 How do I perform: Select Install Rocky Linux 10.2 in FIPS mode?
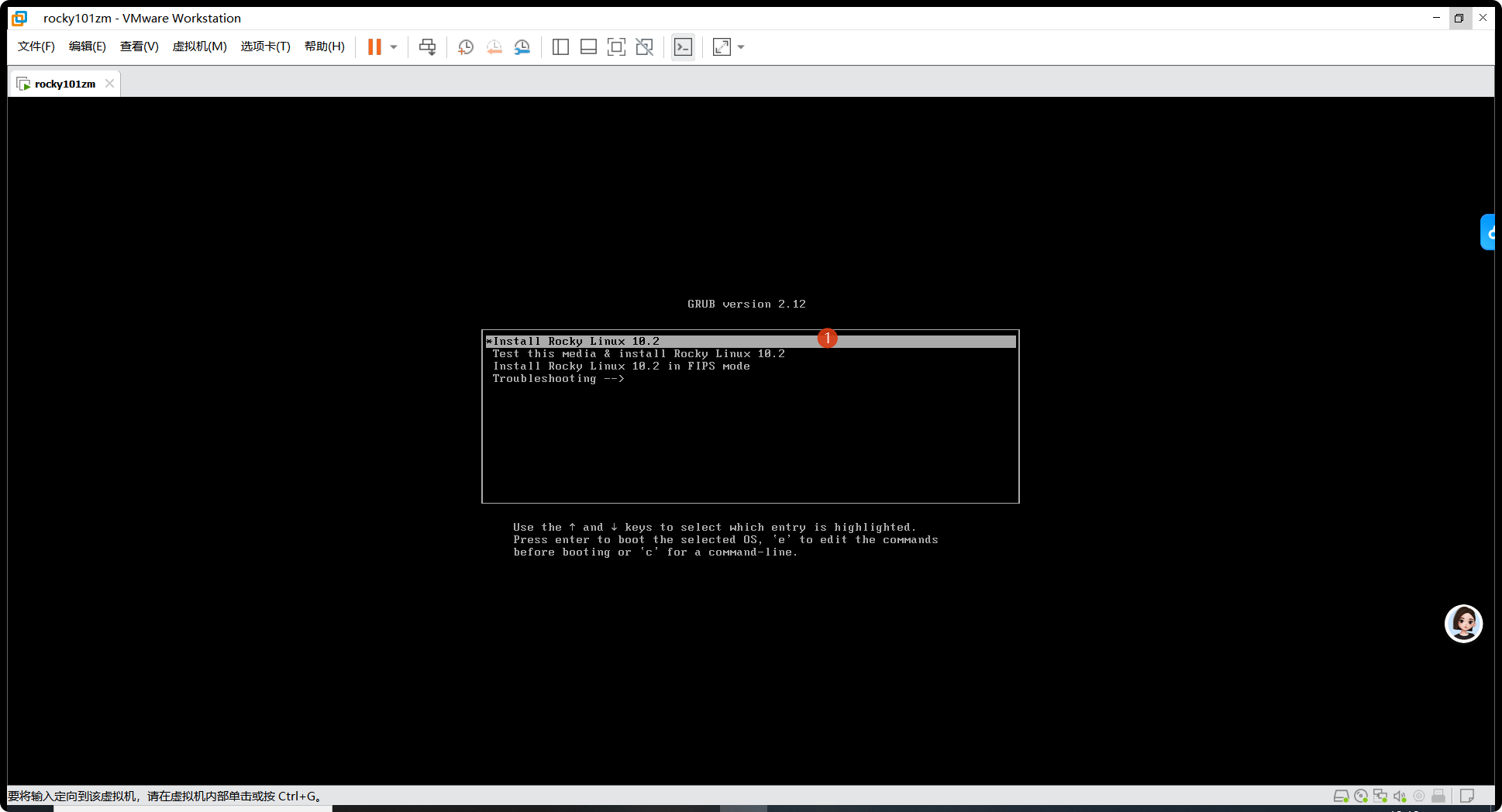(621, 366)
